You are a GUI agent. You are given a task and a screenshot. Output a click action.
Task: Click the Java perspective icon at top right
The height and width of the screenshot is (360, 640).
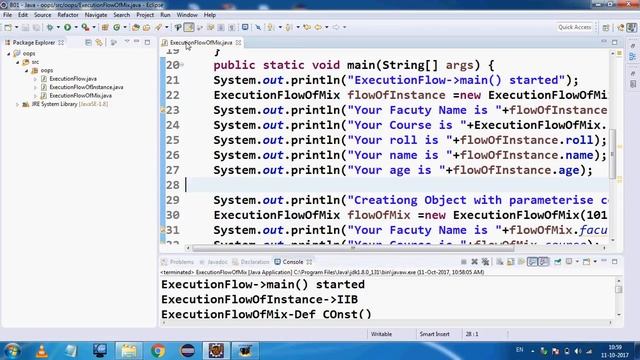pyautogui.click(x=631, y=27)
